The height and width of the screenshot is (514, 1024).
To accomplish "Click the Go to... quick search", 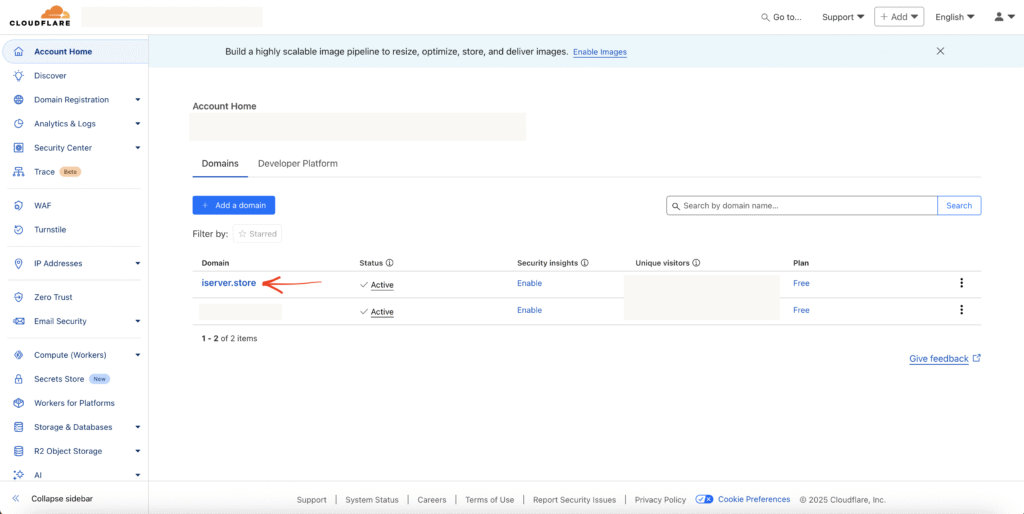I will pos(782,17).
